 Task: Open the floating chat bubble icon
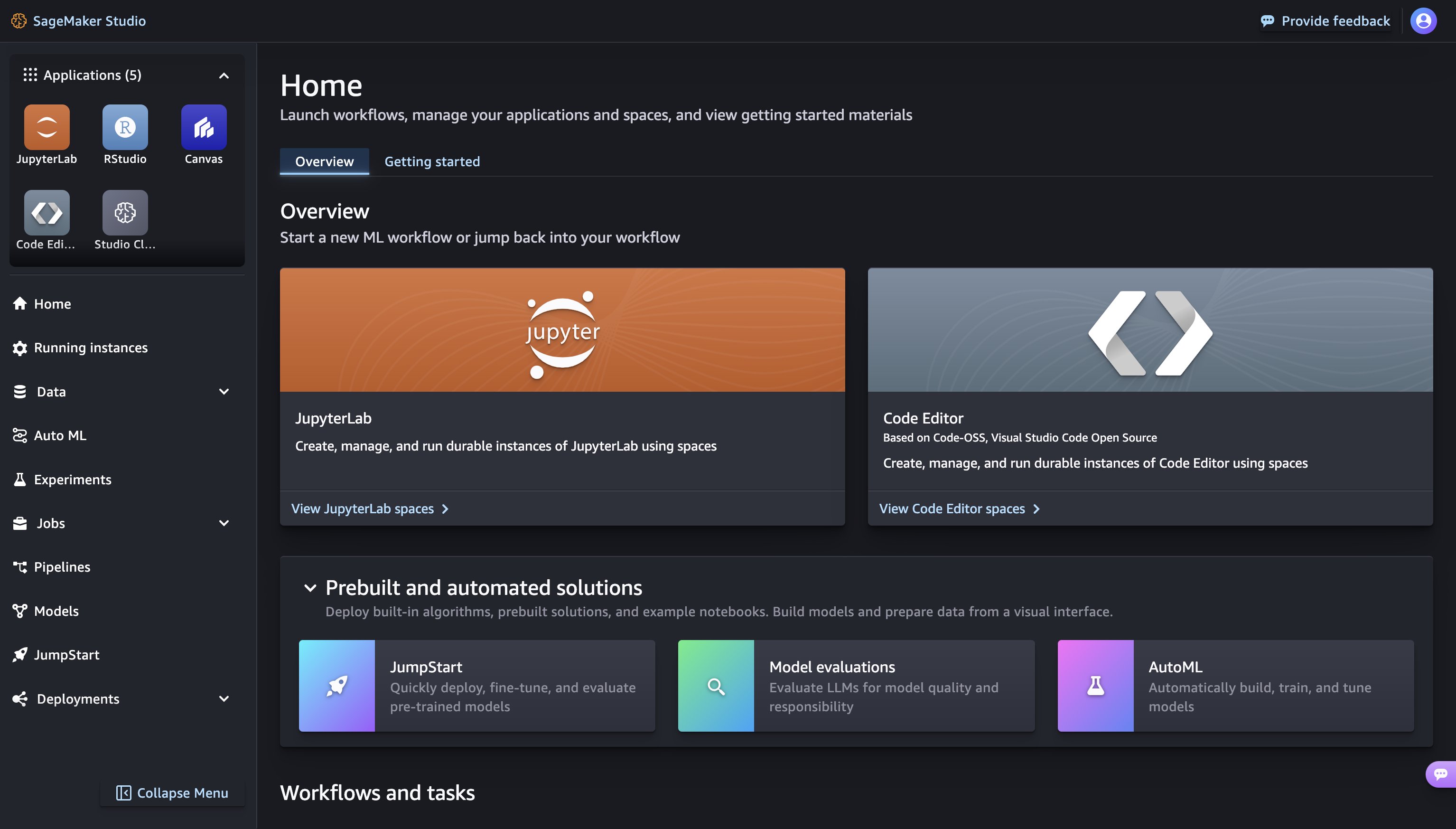1440,774
